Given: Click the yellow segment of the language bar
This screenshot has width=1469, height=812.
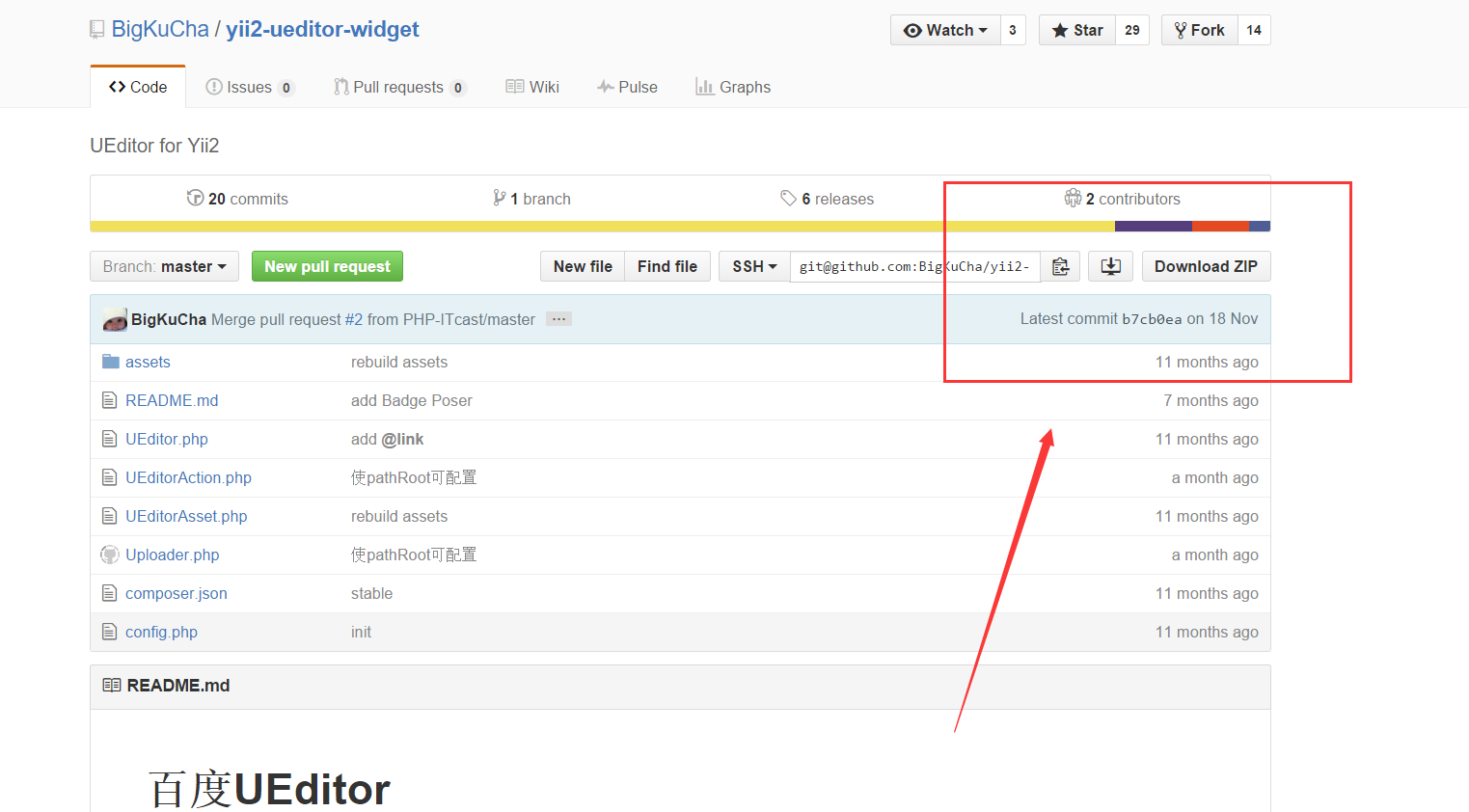Looking at the screenshot, I should click(x=602, y=227).
